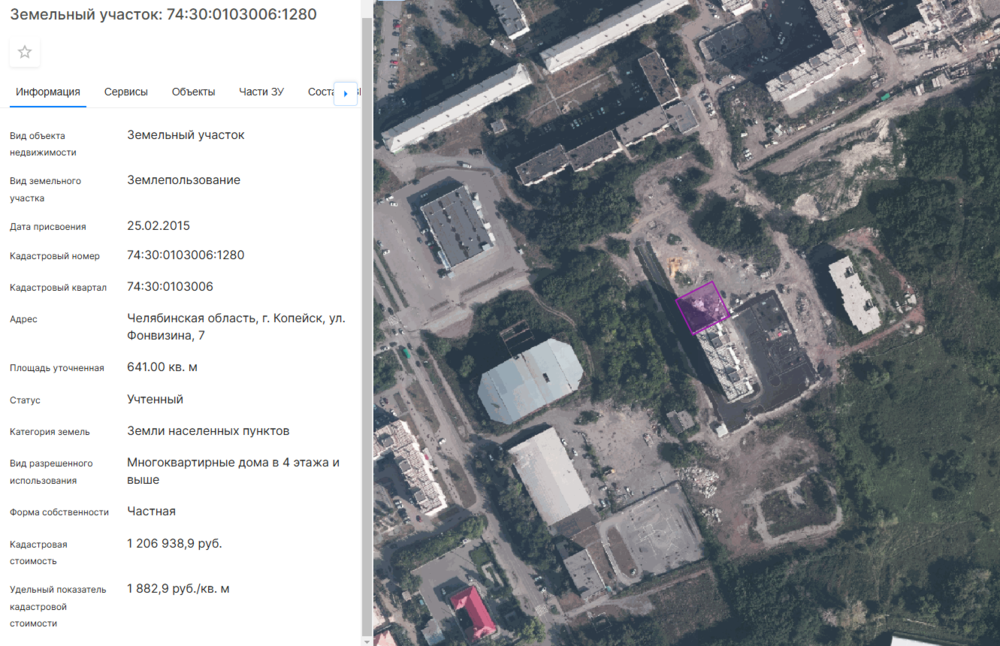Go to the Объекты tab

click(x=193, y=92)
